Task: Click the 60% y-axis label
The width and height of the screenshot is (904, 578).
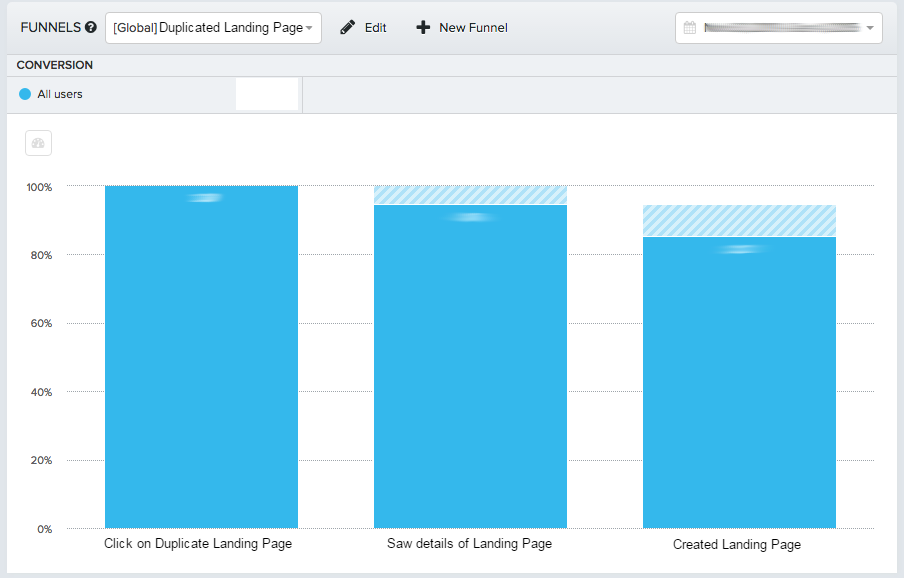Action: (41, 323)
